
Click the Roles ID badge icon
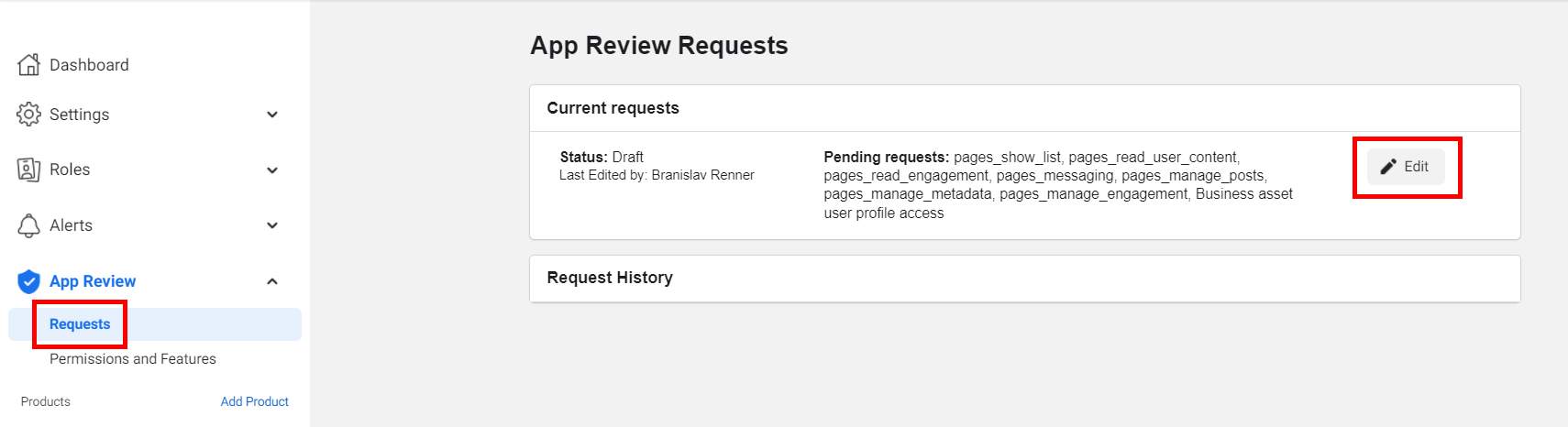[x=29, y=170]
